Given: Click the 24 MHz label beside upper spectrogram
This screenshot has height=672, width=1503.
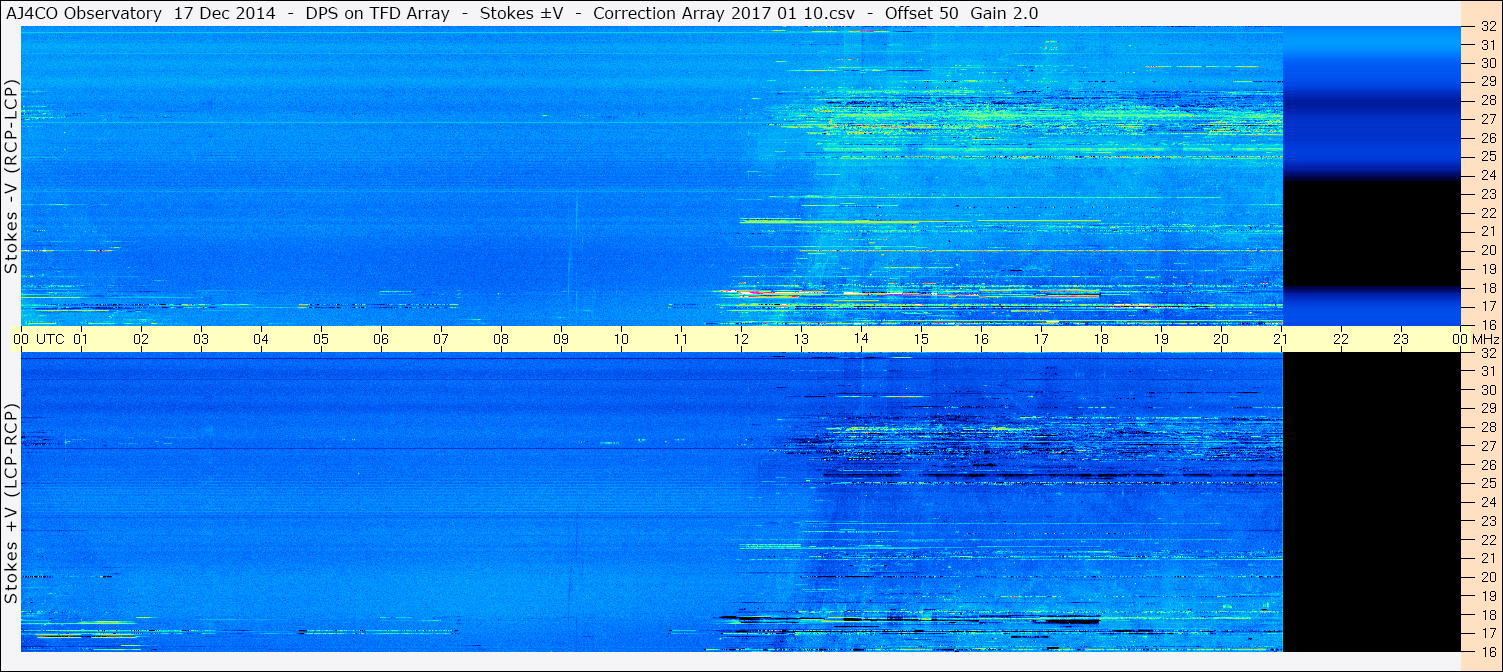Looking at the screenshot, I should pos(1488,175).
